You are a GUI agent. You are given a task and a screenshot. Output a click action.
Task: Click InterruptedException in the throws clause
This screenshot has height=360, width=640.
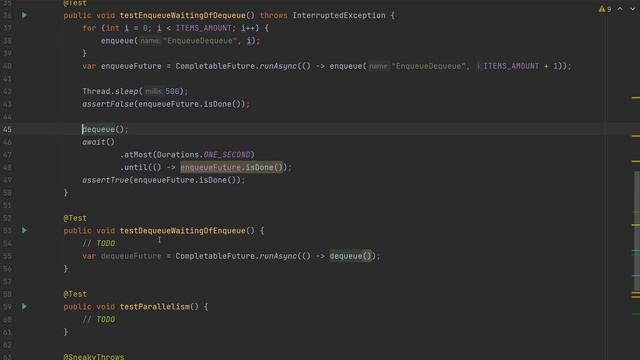(339, 16)
